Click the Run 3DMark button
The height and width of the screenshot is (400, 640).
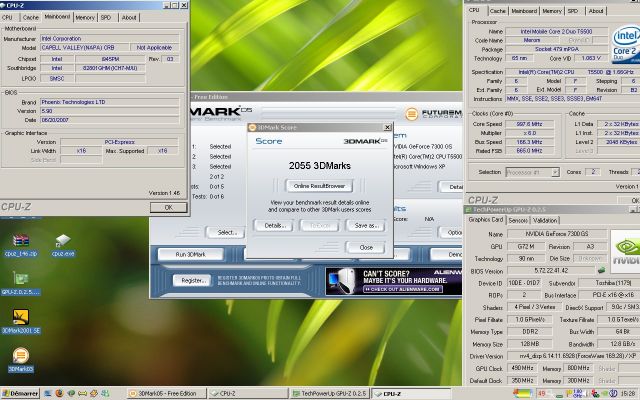coord(191,254)
